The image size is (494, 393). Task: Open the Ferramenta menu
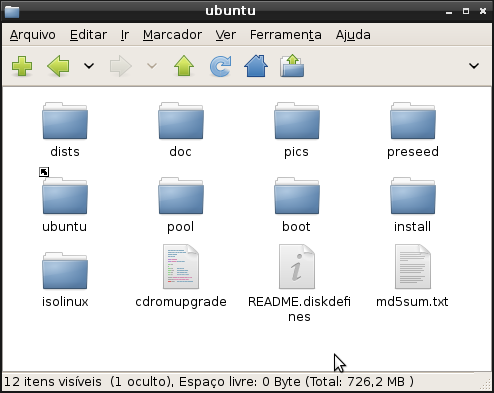pyautogui.click(x=286, y=35)
